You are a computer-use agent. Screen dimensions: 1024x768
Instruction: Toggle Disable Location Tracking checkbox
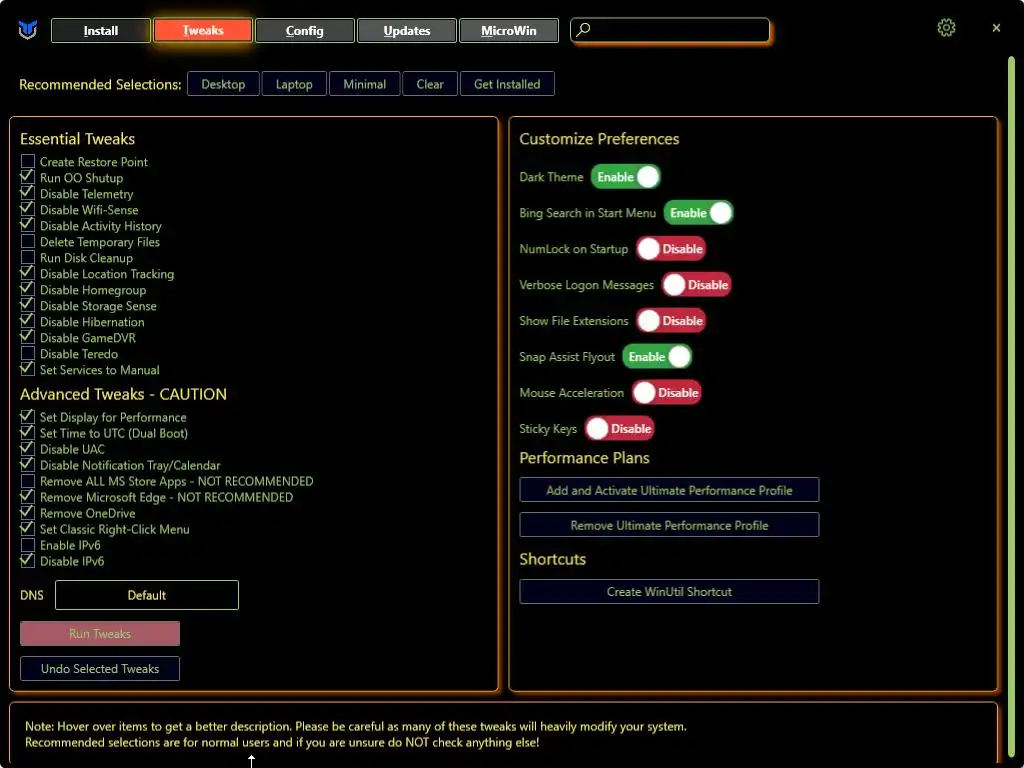click(x=27, y=274)
